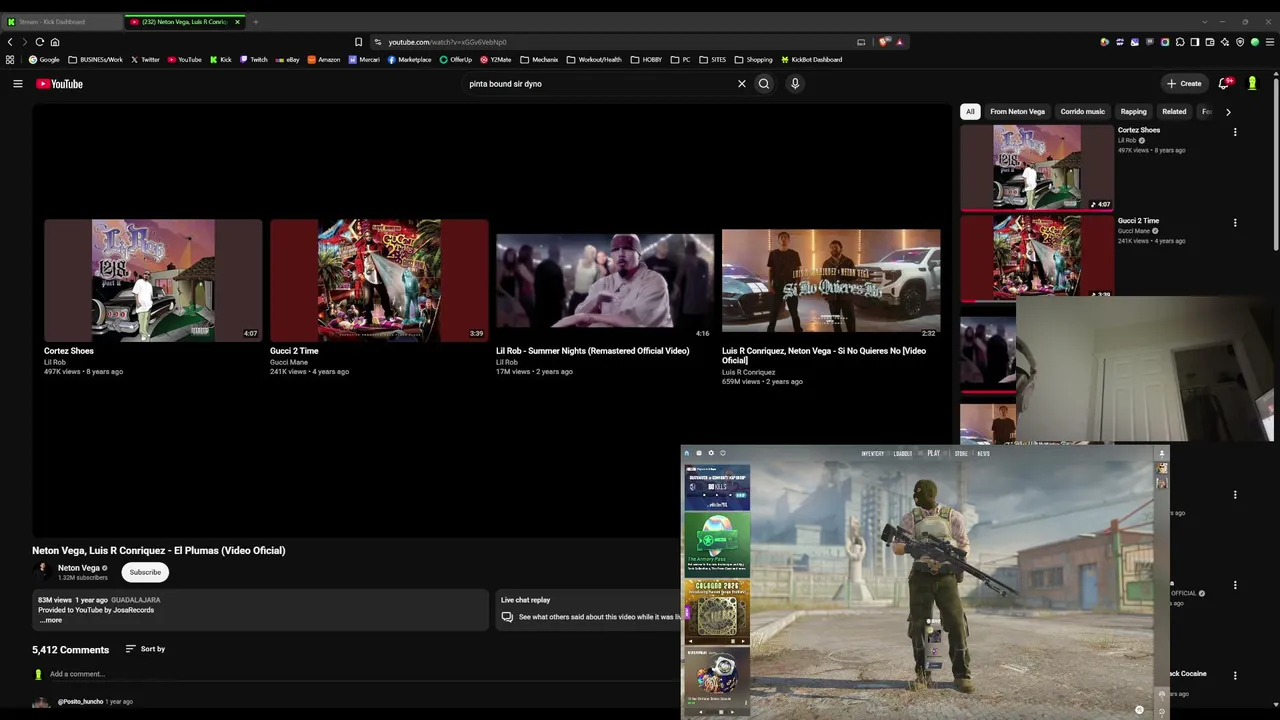Expand the video description with ...more
The height and width of the screenshot is (720, 1280).
pos(50,620)
